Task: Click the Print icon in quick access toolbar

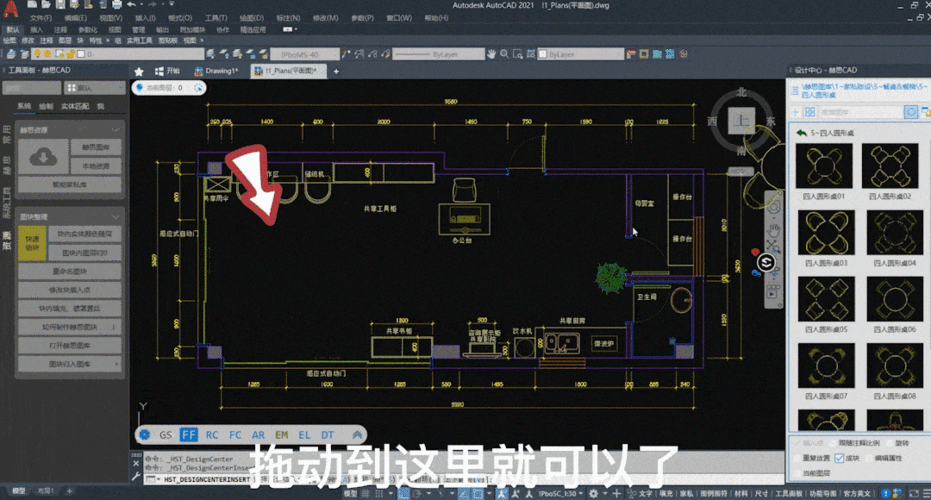Action: 117,5
